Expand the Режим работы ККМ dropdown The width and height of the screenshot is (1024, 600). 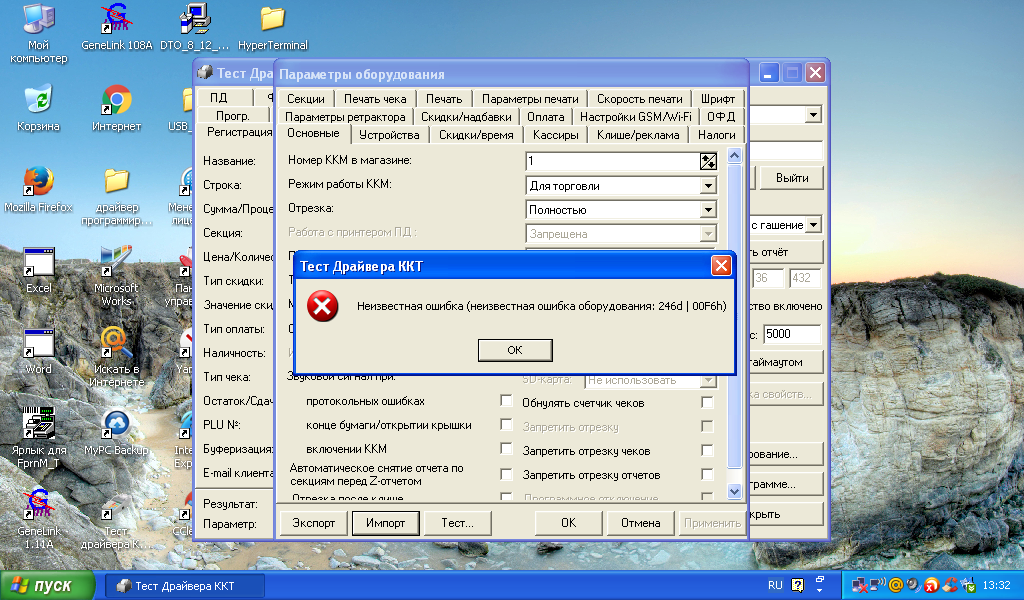tap(708, 186)
